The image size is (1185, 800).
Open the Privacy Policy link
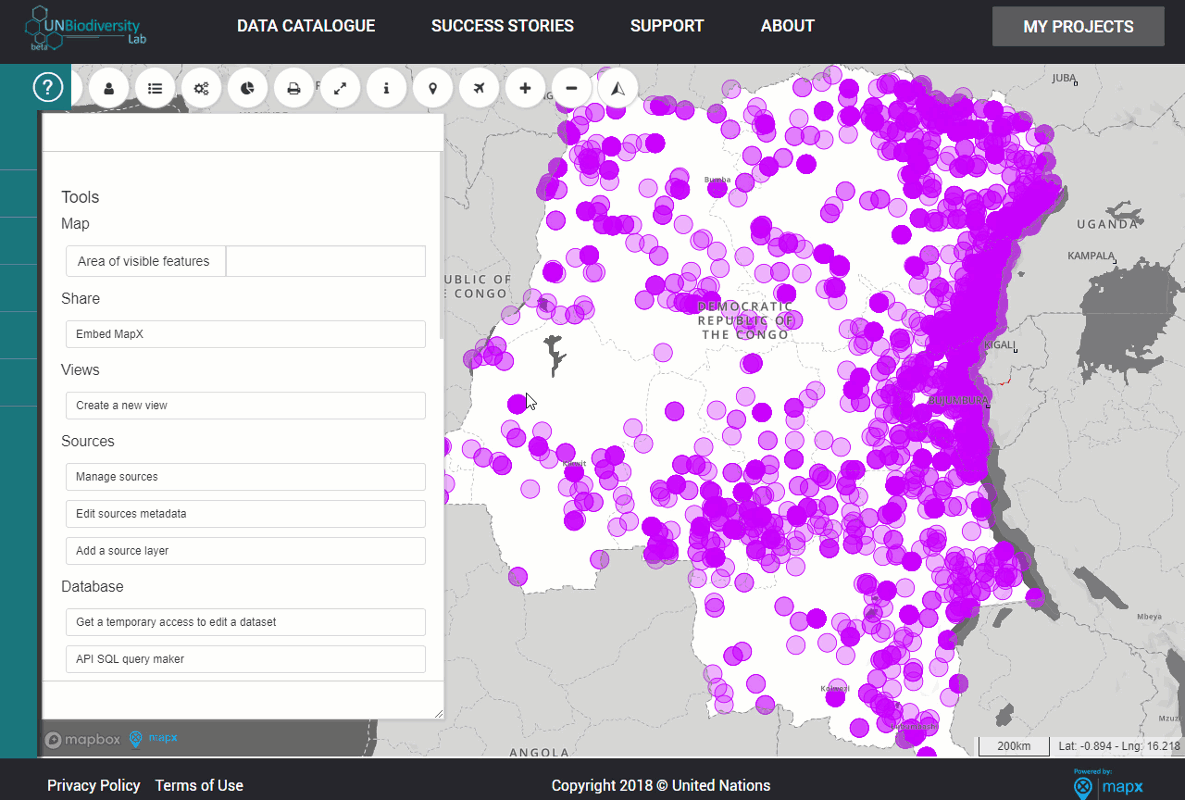94,786
